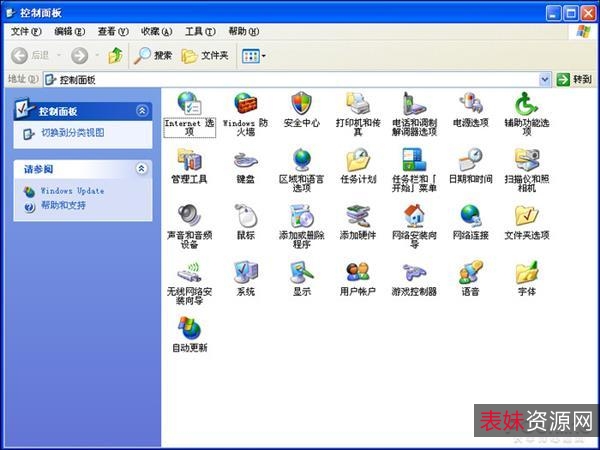Open the 键盘 icon

[x=246, y=160]
